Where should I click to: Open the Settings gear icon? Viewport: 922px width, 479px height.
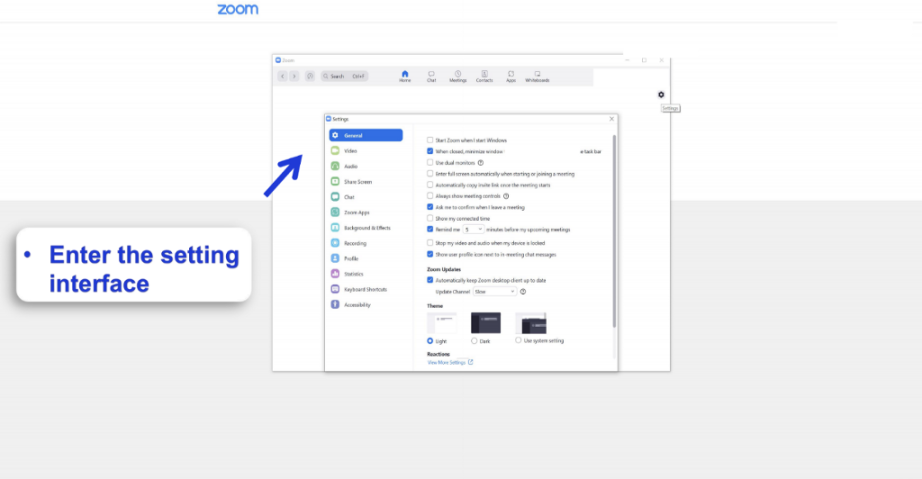click(x=661, y=95)
